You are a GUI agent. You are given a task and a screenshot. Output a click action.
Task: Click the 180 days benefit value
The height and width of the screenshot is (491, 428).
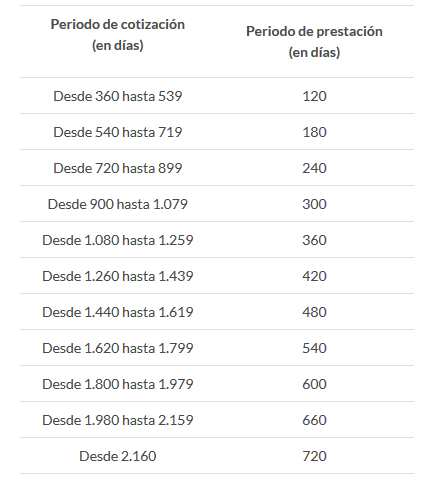(x=314, y=132)
